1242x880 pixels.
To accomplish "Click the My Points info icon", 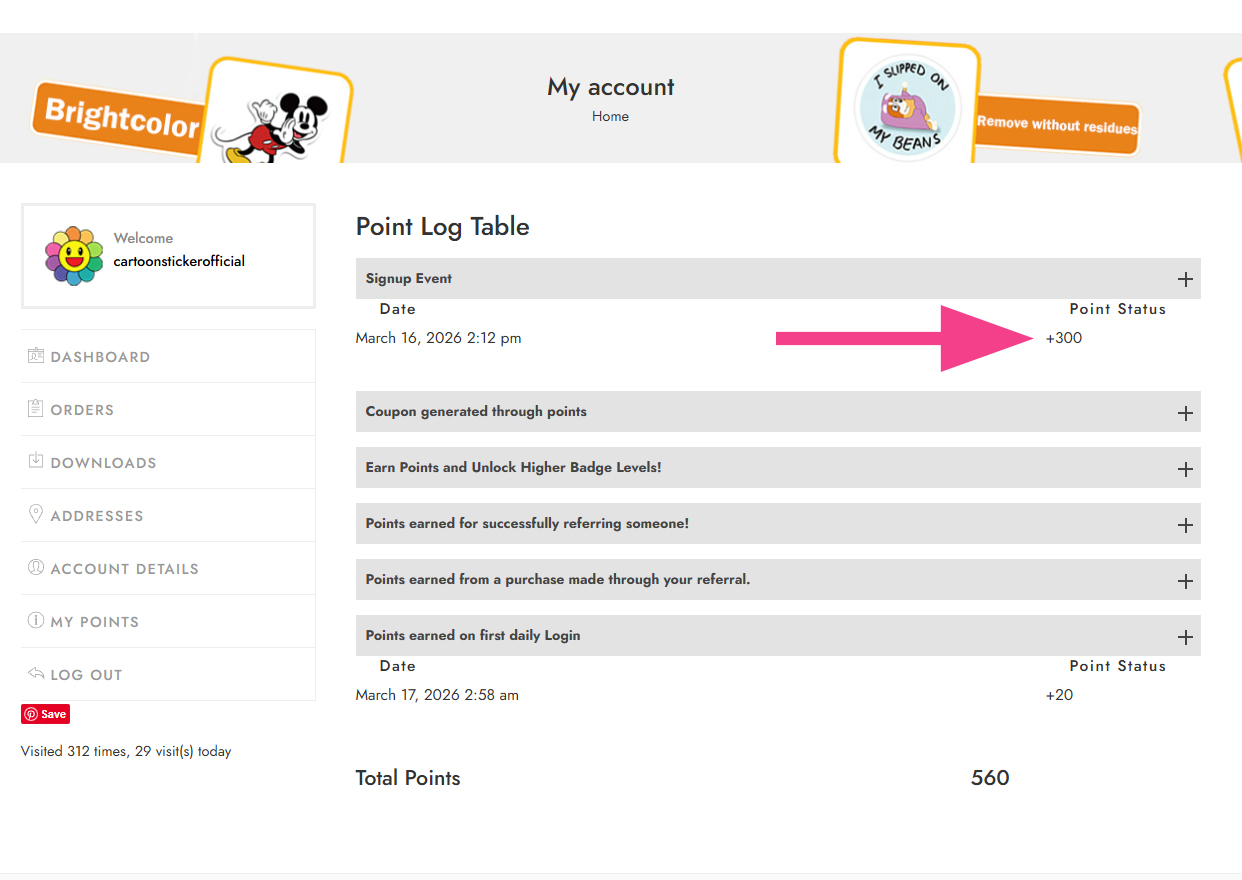I will [x=36, y=621].
